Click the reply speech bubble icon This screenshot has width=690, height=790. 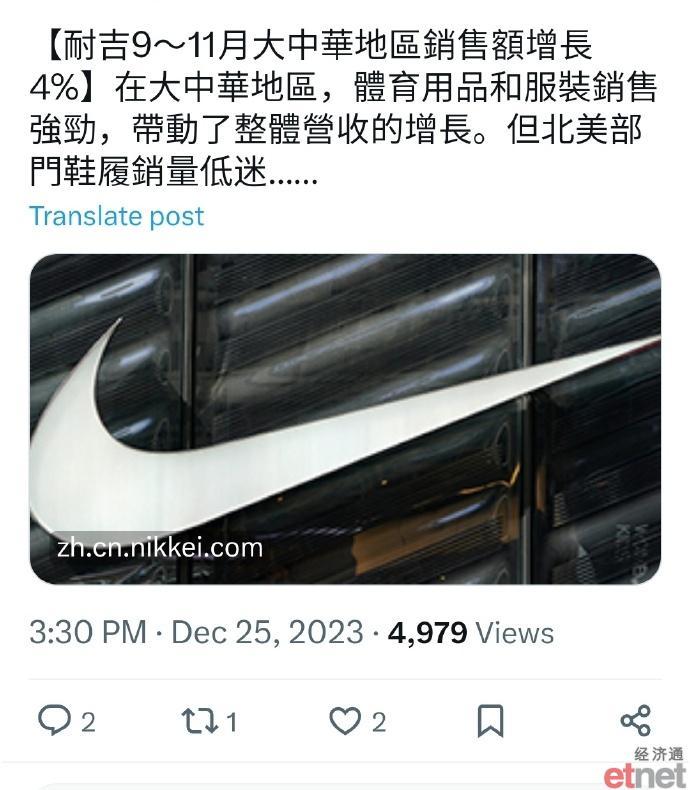pos(54,720)
